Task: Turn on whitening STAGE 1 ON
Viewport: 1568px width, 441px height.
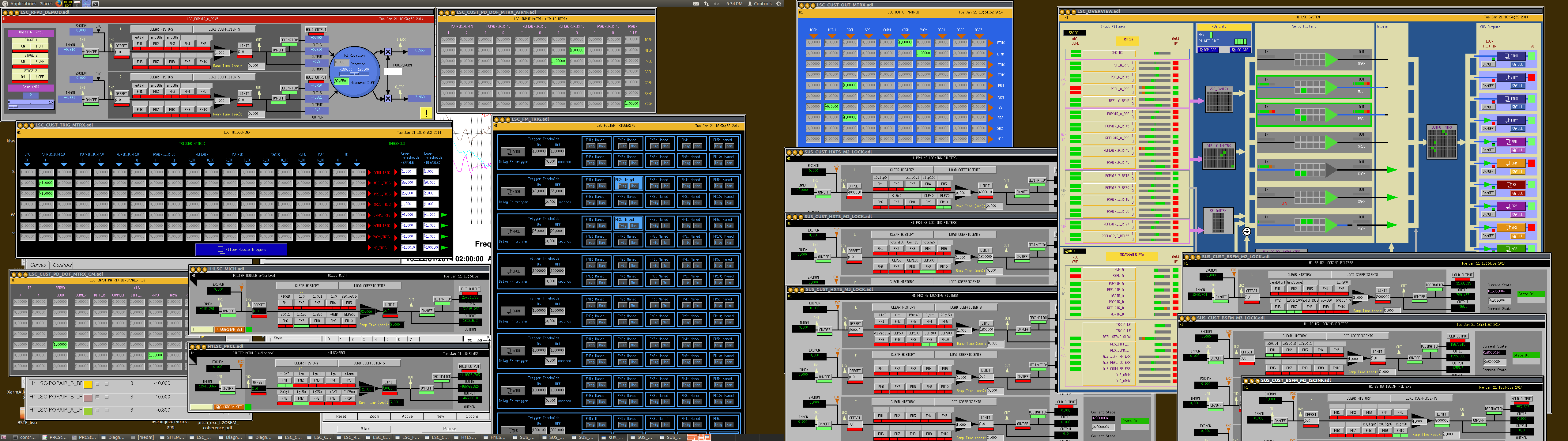Action: click(x=22, y=46)
